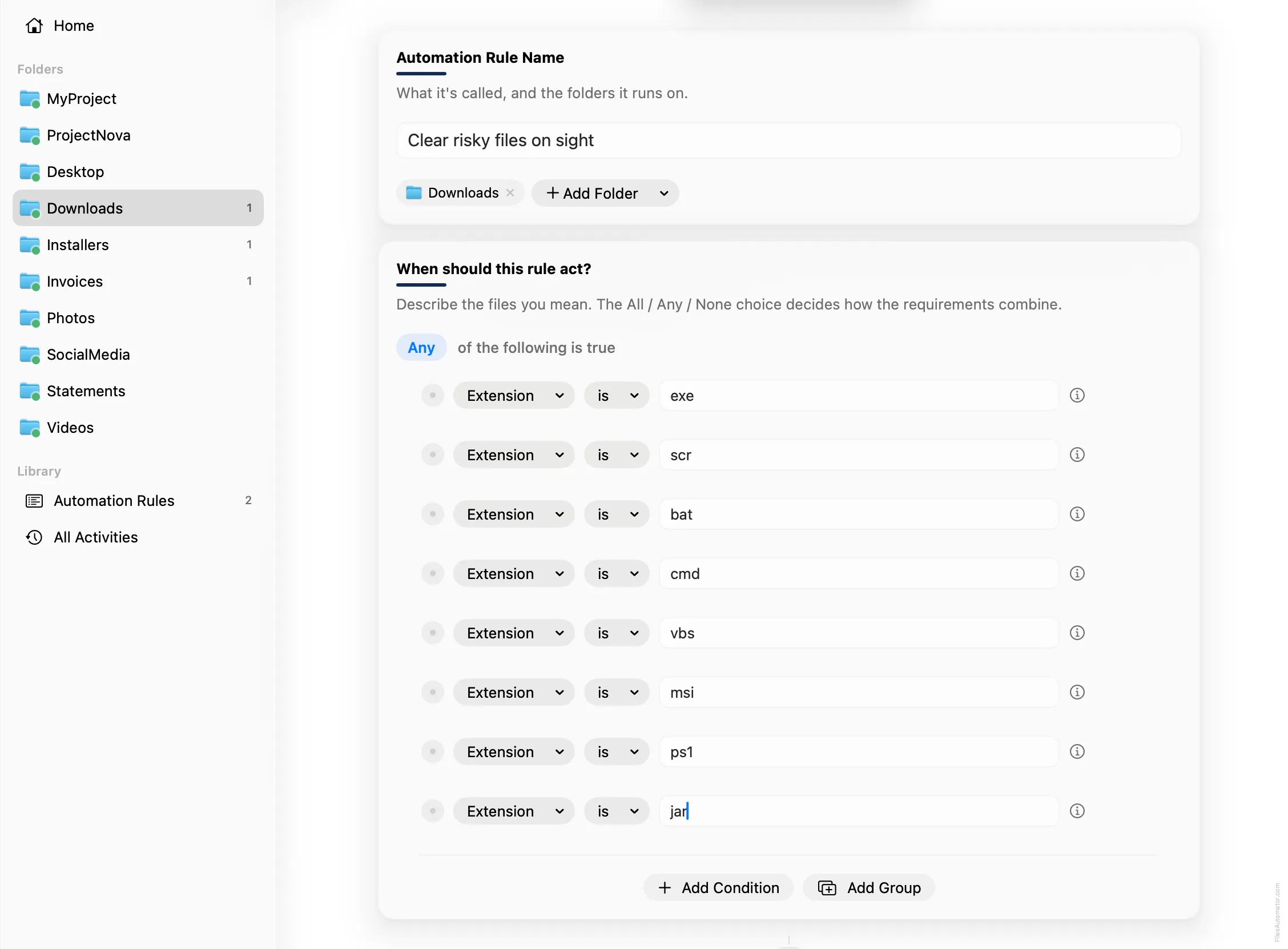Select the Downloads sidebar item
Image resolution: width=1288 pixels, height=949 pixels.
coord(138,208)
